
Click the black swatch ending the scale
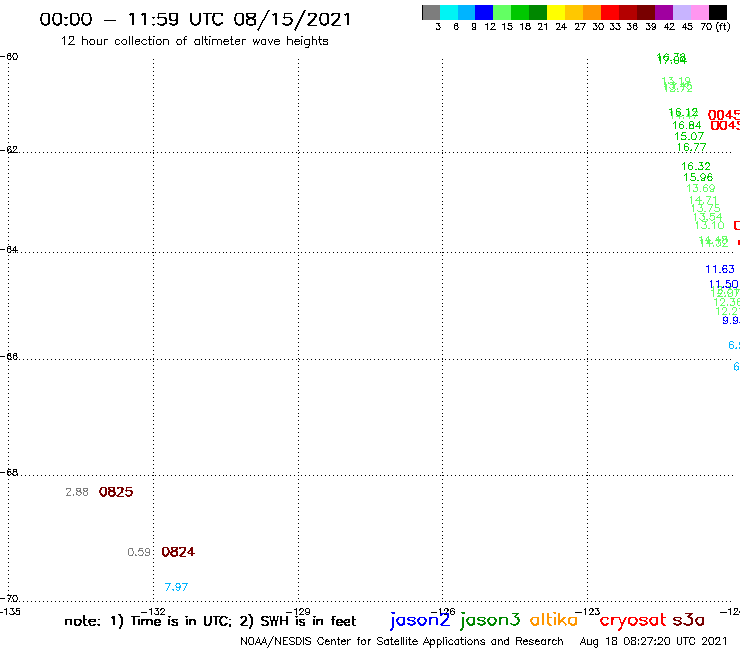pyautogui.click(x=718, y=12)
